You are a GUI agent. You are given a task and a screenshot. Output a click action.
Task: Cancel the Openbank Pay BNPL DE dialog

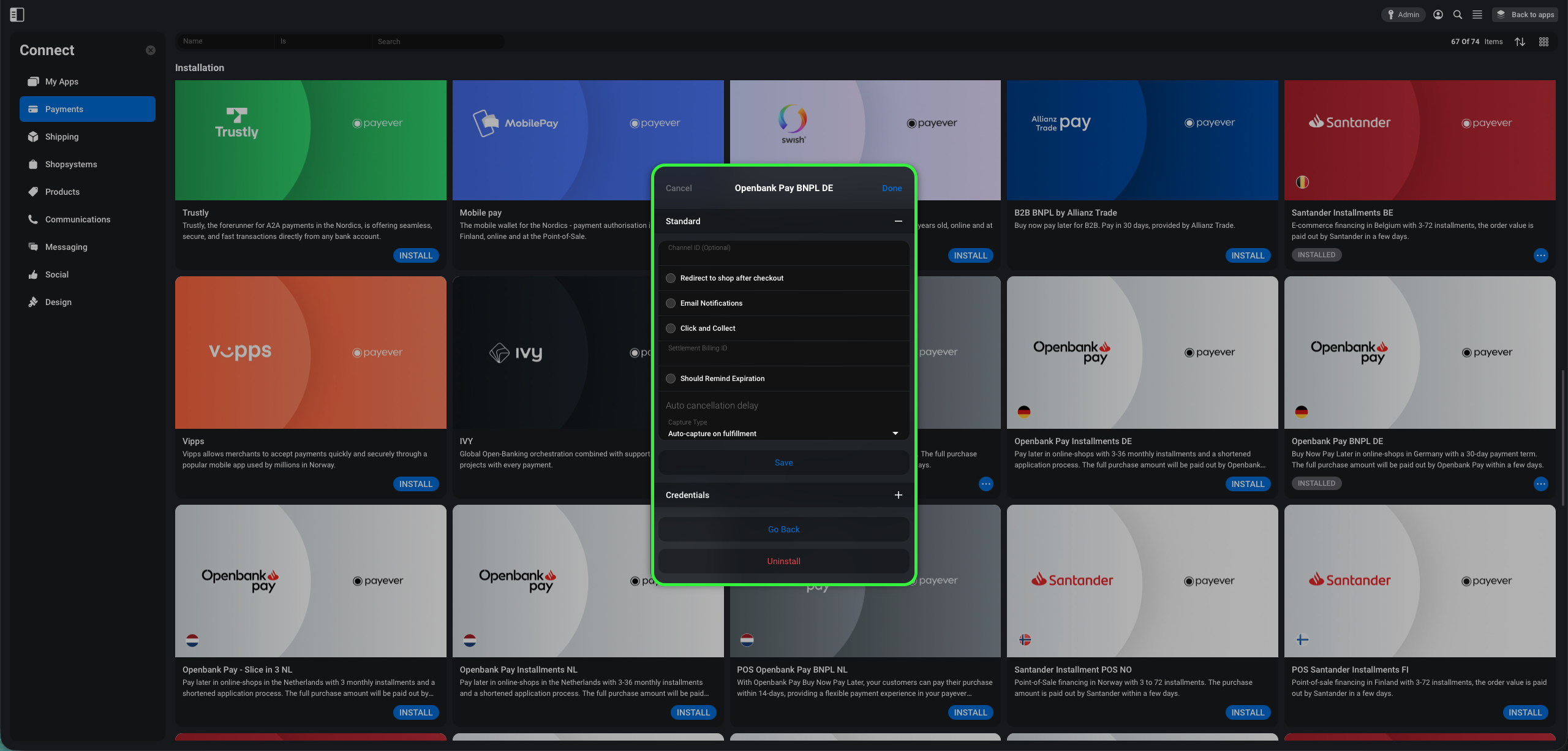tap(679, 188)
